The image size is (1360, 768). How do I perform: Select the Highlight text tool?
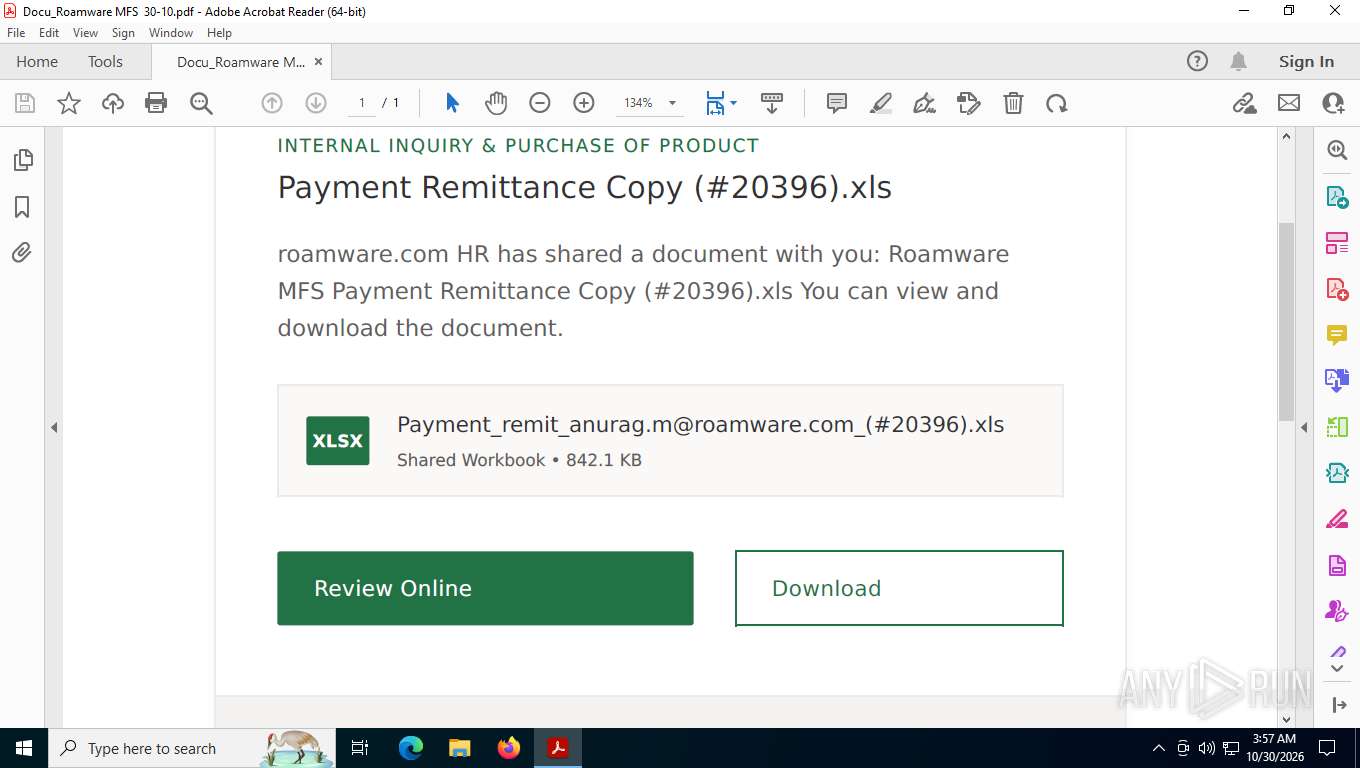pos(881,103)
